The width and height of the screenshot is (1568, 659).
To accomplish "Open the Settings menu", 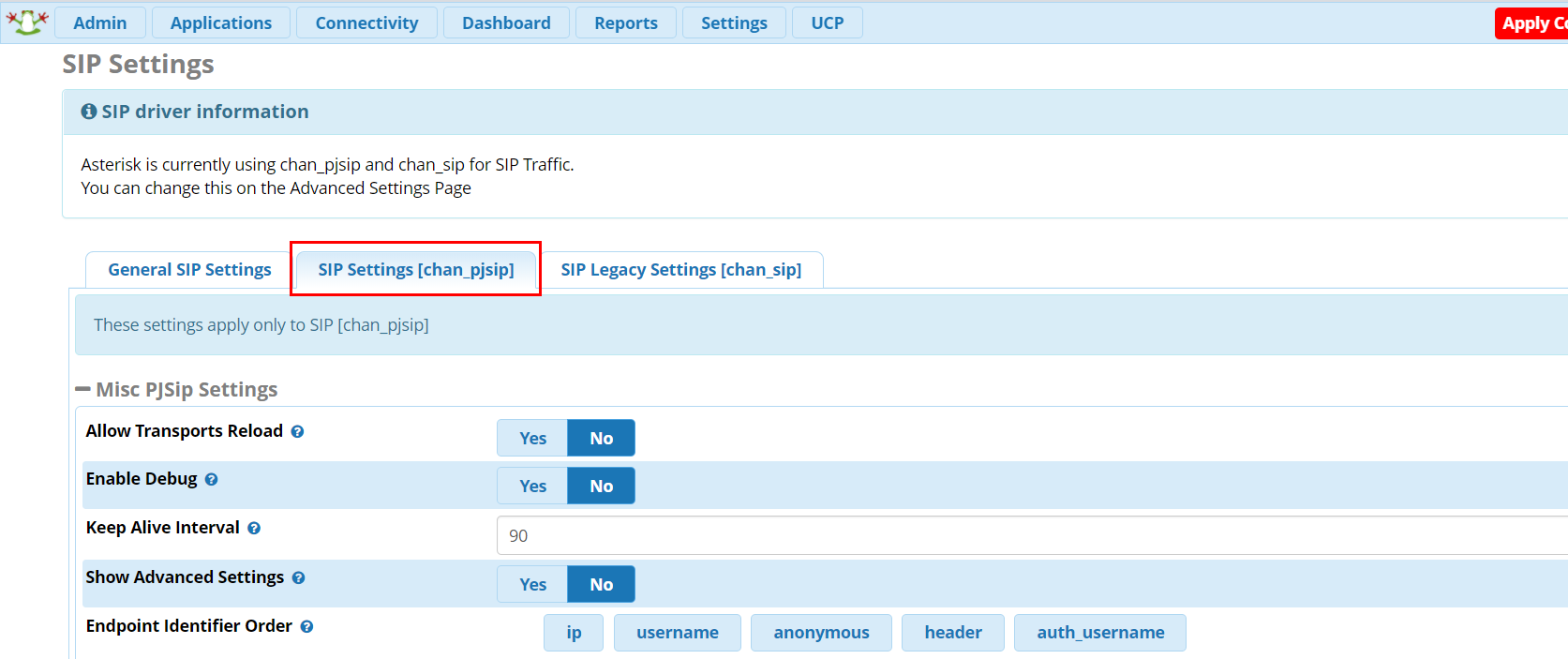I will click(x=734, y=22).
